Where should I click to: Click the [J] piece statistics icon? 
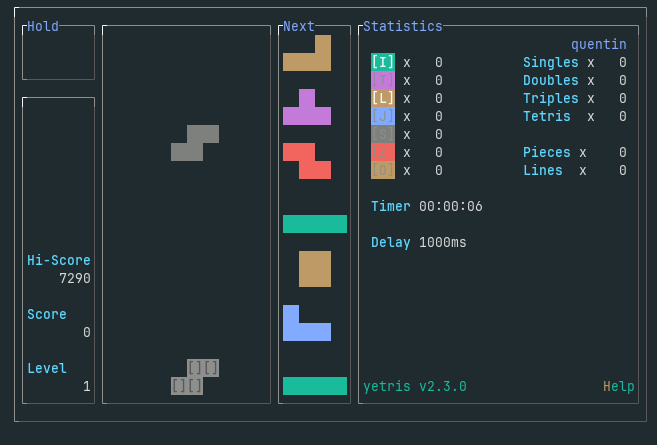click(383, 116)
